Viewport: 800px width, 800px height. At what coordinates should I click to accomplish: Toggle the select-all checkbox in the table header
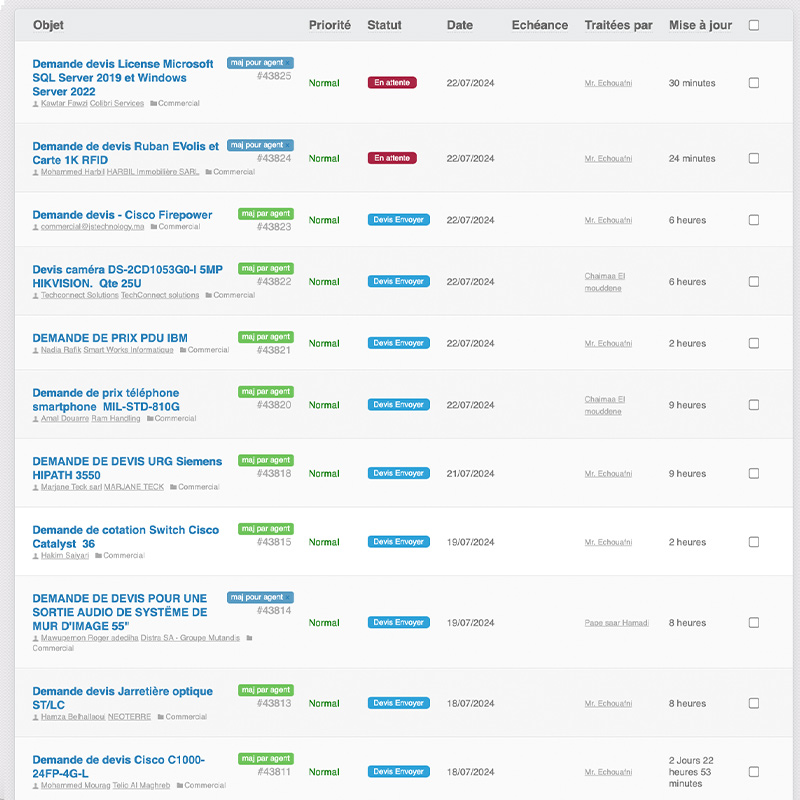pyautogui.click(x=754, y=25)
